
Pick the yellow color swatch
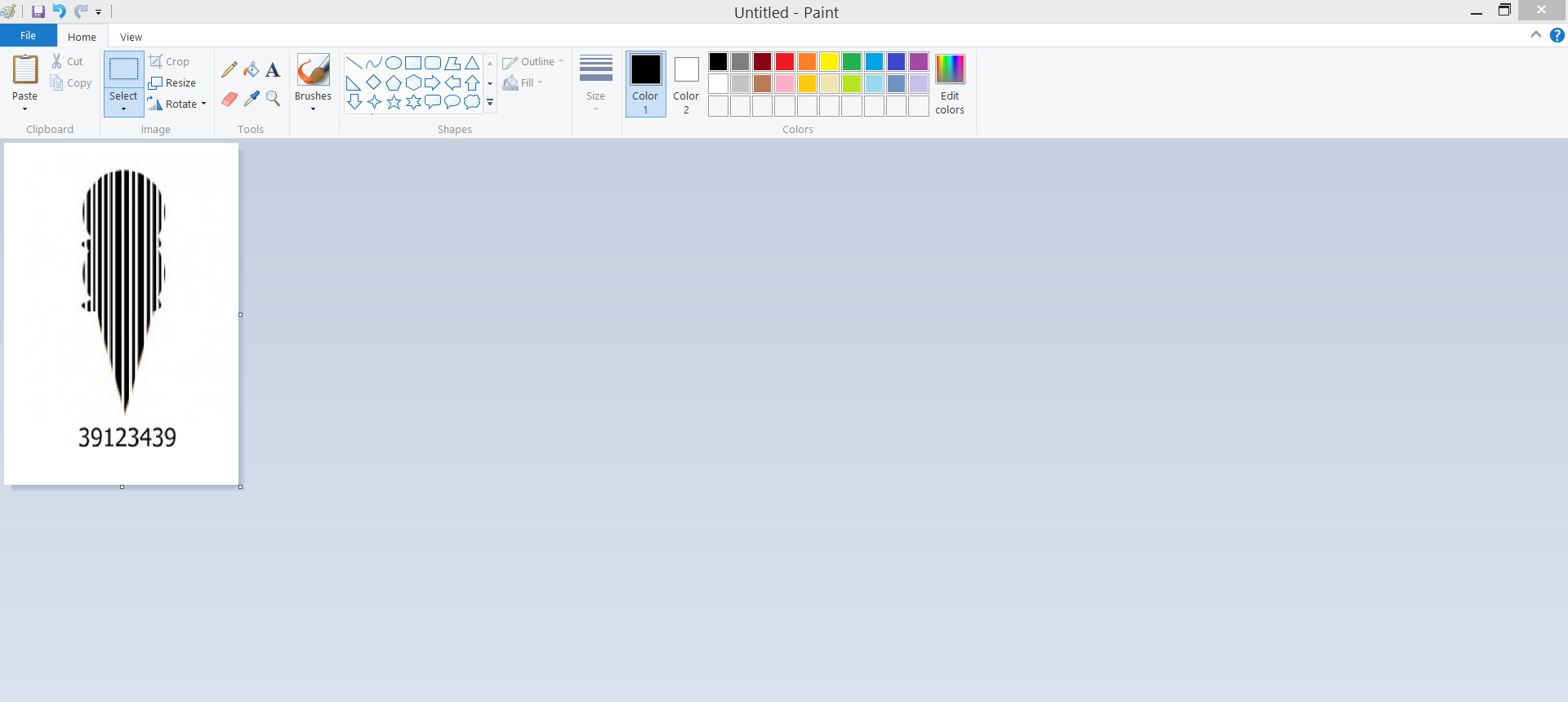829,62
